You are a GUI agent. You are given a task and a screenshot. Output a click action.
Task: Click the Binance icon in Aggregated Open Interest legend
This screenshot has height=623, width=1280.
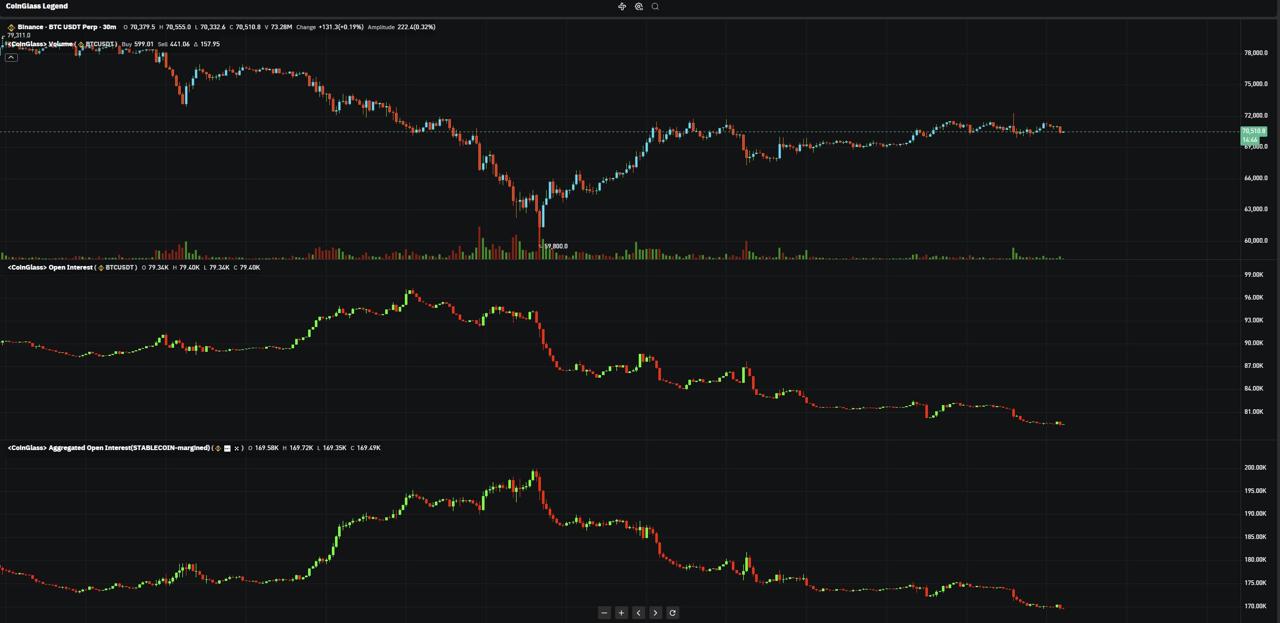click(x=218, y=448)
